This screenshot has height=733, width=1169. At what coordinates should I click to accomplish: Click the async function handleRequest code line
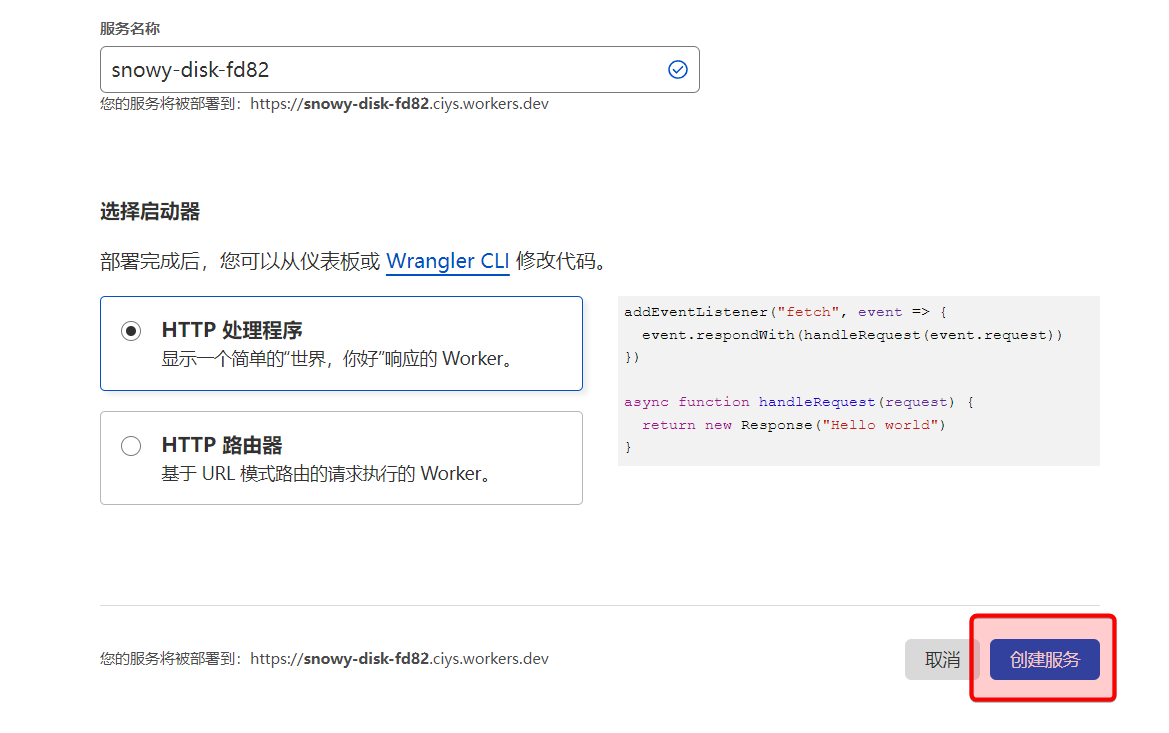[798, 402]
